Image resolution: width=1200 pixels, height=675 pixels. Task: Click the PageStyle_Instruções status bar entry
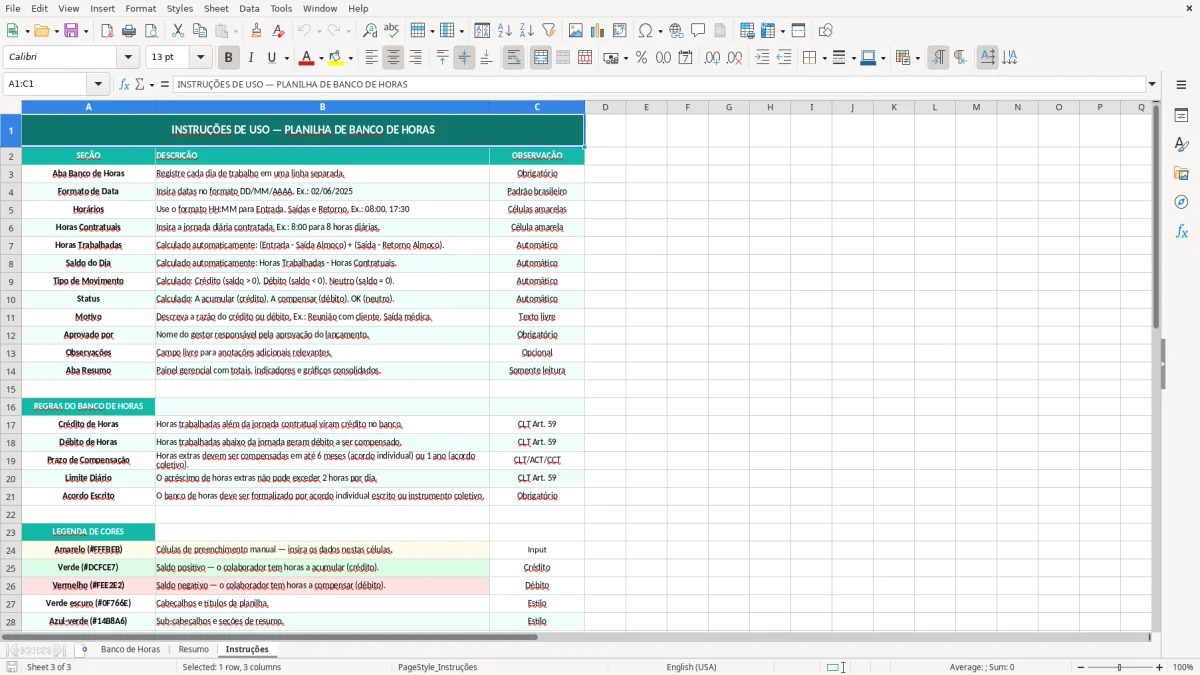click(x=437, y=667)
